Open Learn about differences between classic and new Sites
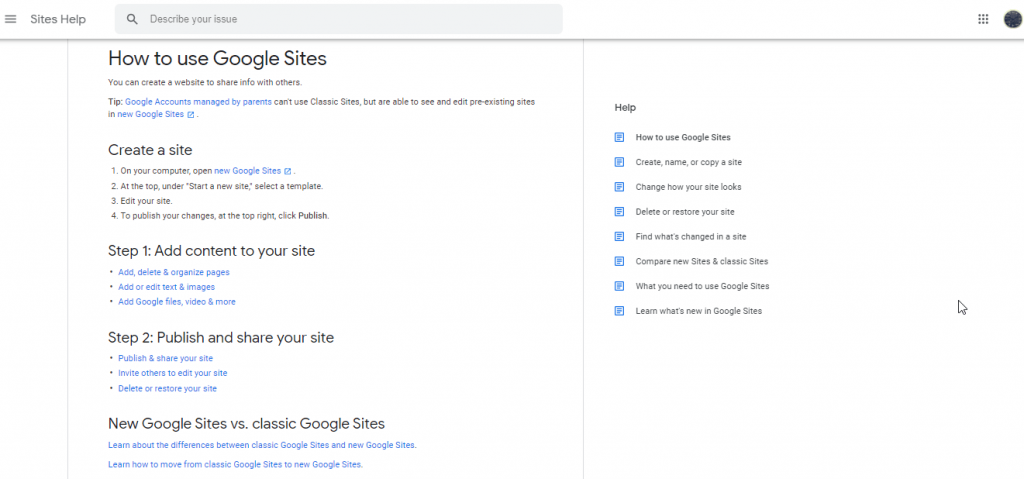 click(x=262, y=445)
